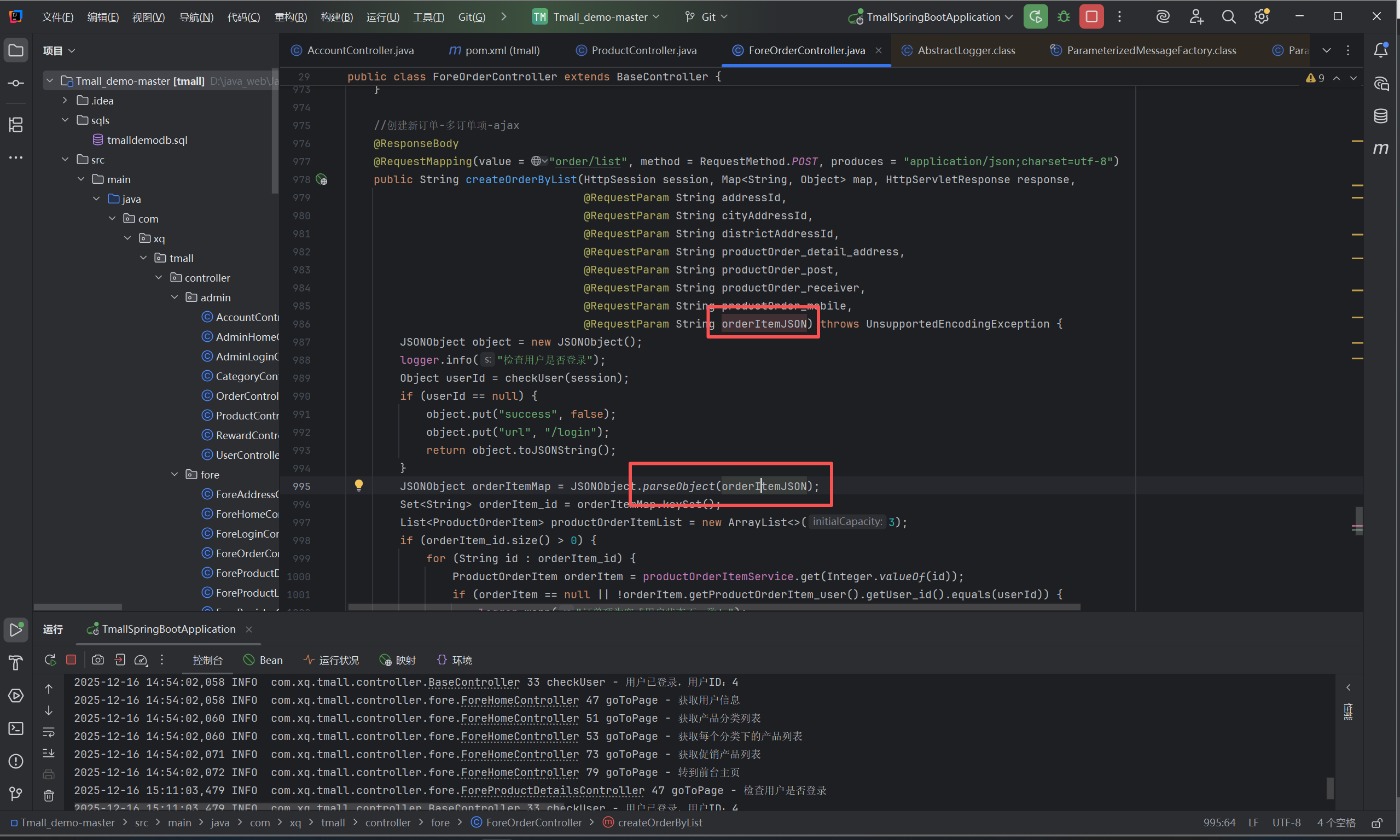This screenshot has height=840, width=1400.
Task: Switch to ProductController.java tab
Action: [643, 50]
